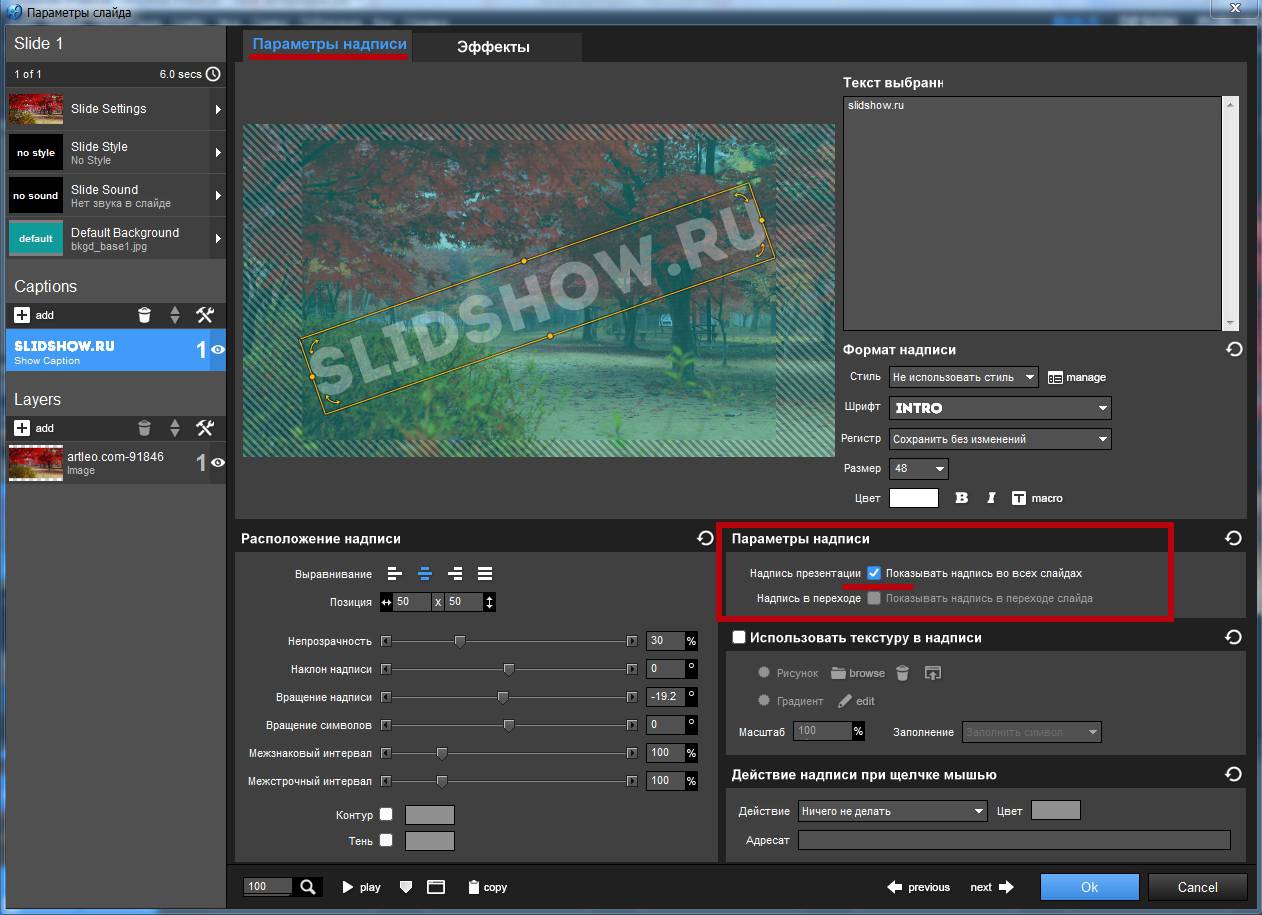Center-align the caption text
Viewport: 1262px width, 915px height.
pyautogui.click(x=425, y=574)
